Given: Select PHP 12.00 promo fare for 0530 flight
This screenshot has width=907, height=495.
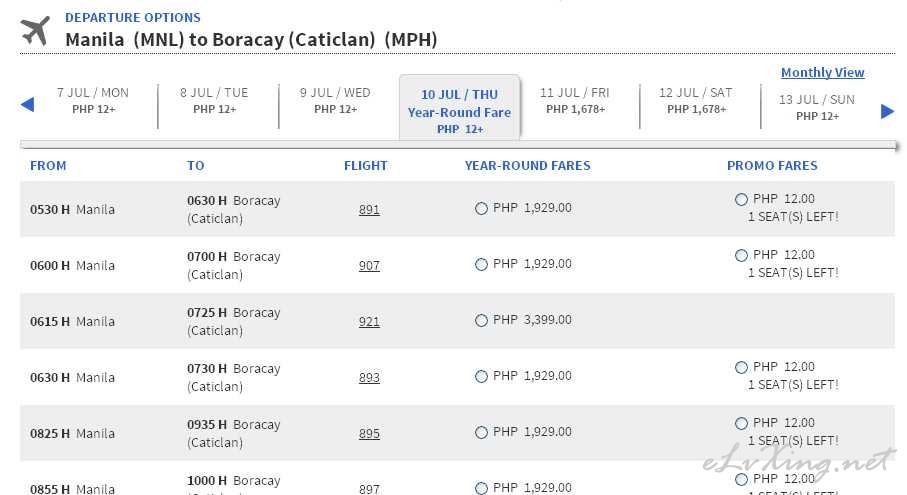Looking at the screenshot, I should [741, 200].
